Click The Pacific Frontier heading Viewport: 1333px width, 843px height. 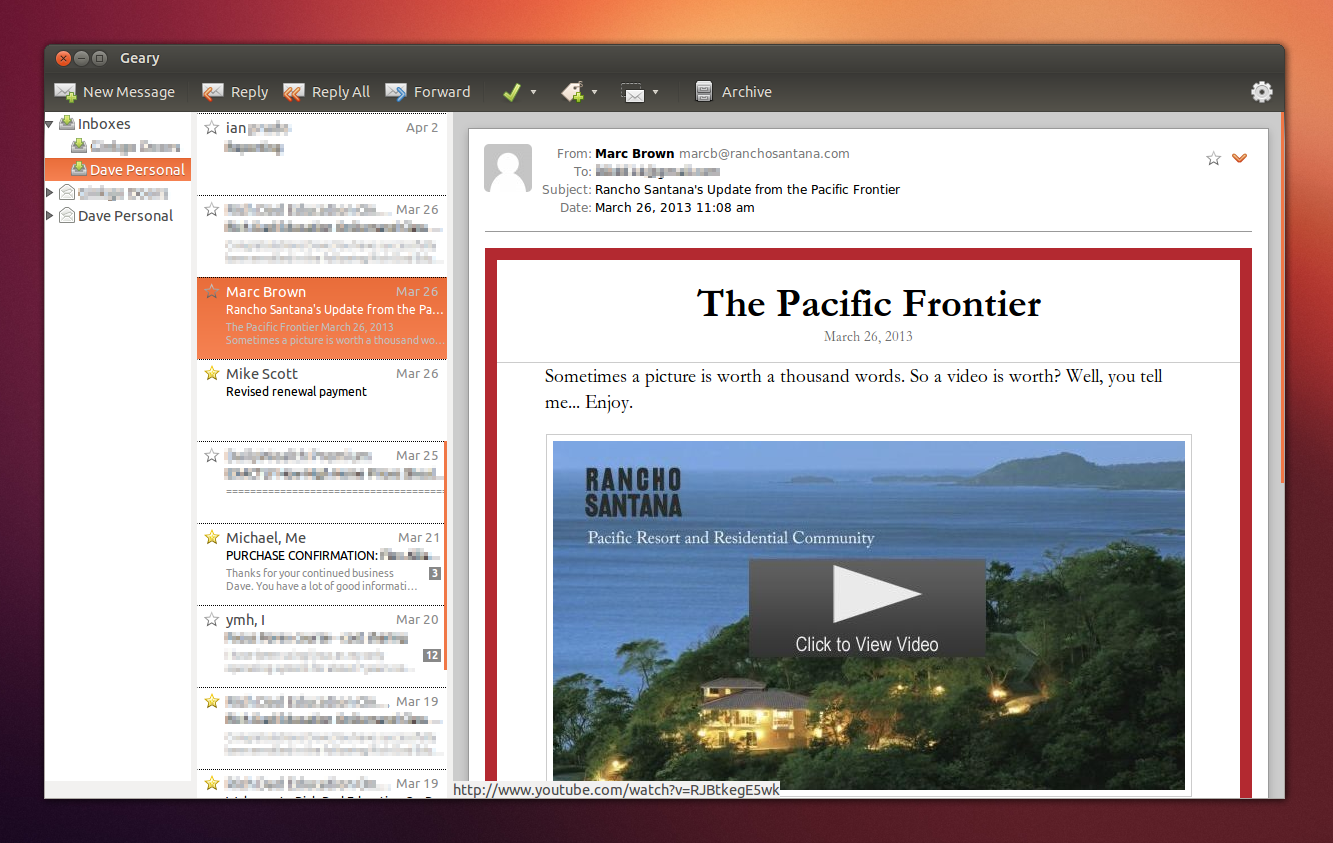tap(868, 303)
